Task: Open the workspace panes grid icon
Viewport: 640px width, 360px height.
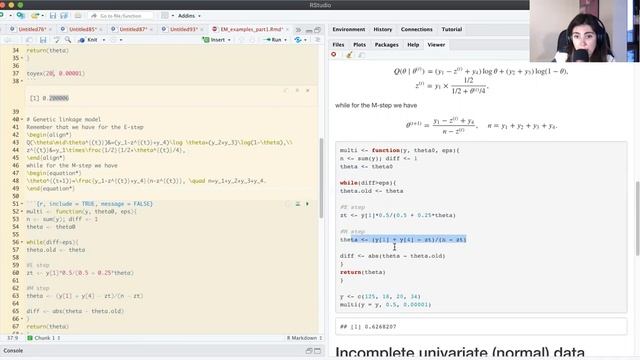Action: pos(165,16)
